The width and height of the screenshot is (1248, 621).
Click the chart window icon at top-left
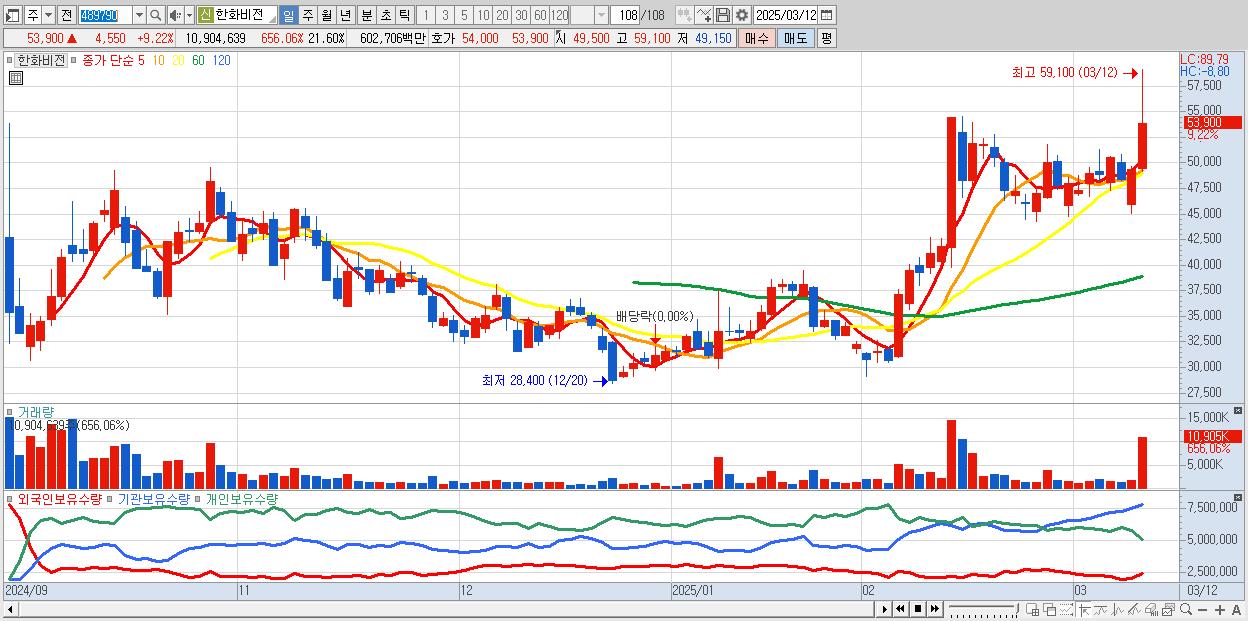pyautogui.click(x=12, y=15)
